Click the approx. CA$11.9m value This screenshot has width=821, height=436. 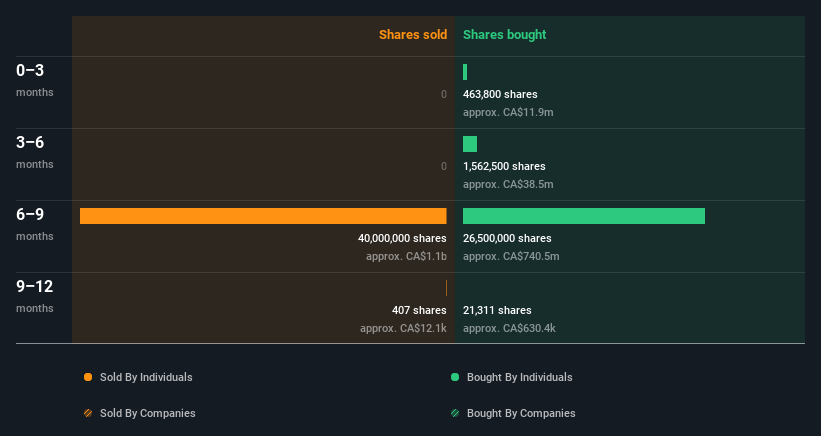pyautogui.click(x=508, y=113)
